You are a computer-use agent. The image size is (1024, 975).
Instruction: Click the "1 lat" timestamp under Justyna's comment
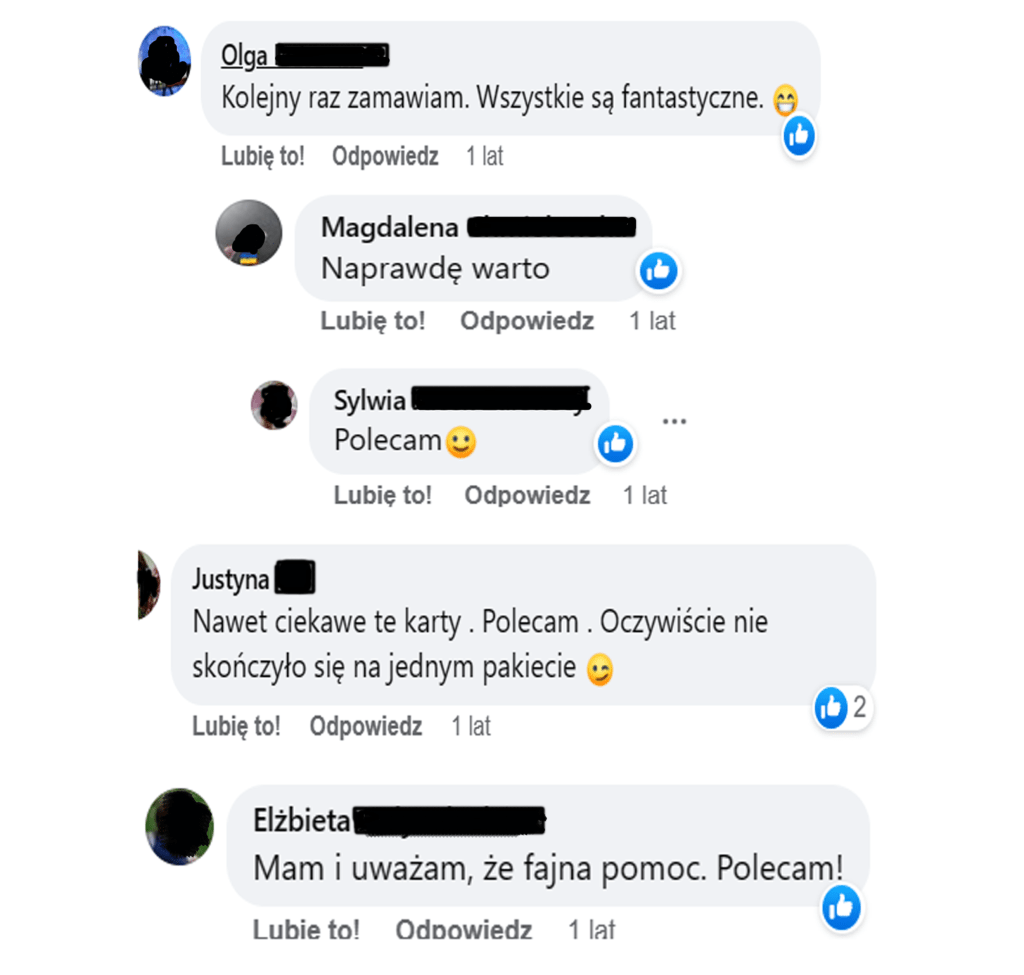[x=471, y=727]
